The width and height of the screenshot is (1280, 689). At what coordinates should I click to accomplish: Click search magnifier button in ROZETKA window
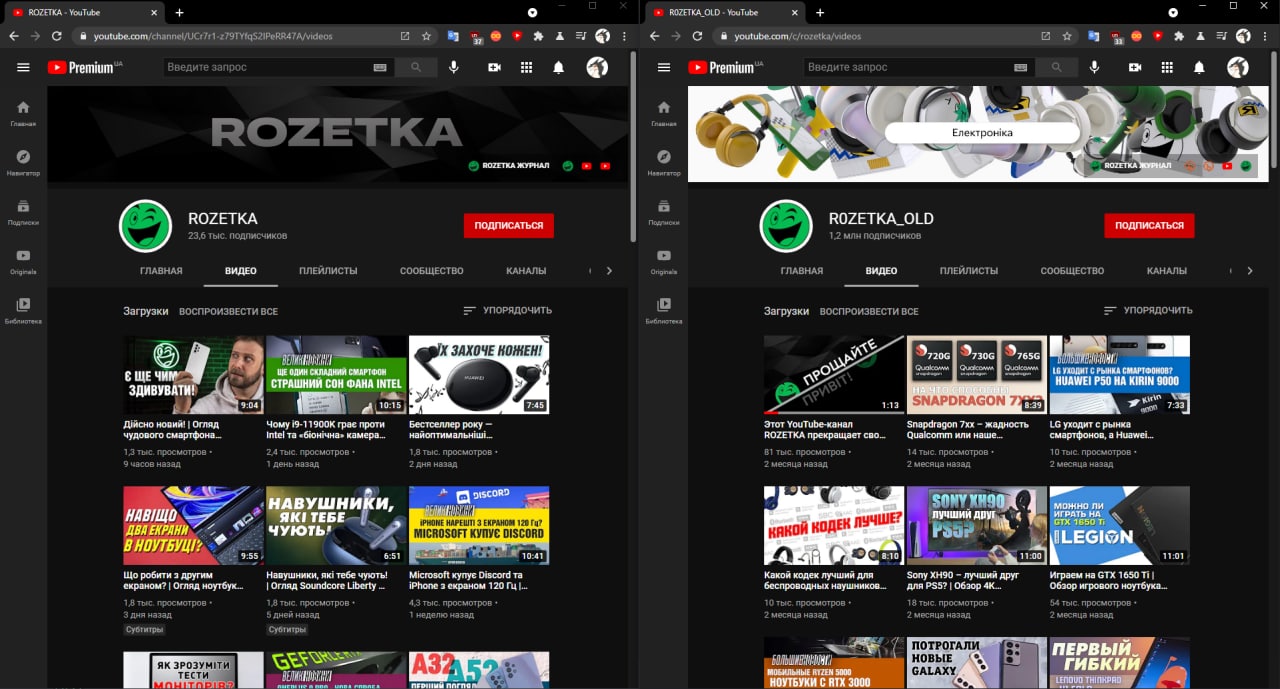(x=416, y=67)
